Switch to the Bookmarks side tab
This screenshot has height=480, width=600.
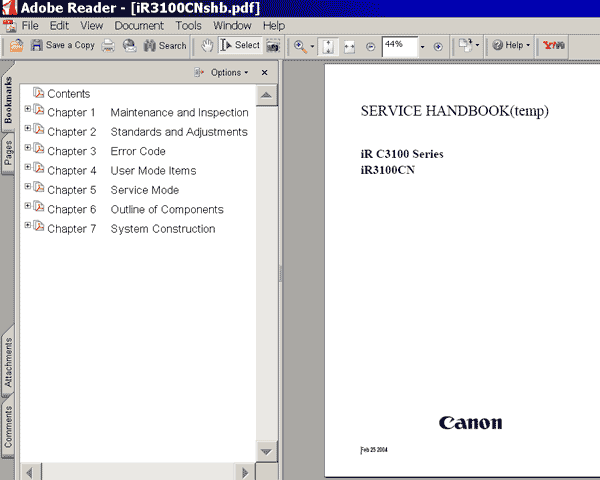(x=8, y=100)
